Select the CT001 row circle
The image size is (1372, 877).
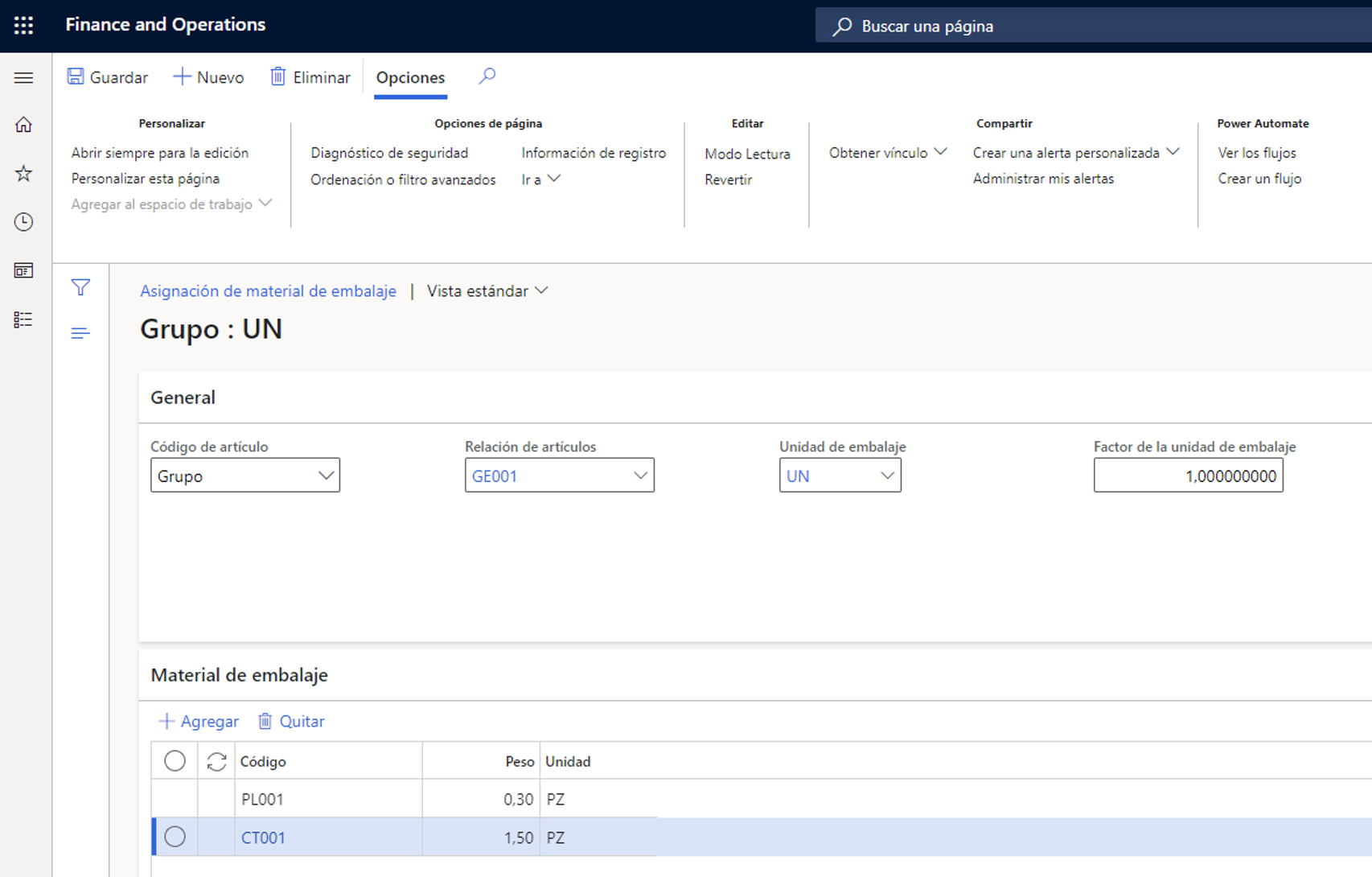click(x=175, y=837)
